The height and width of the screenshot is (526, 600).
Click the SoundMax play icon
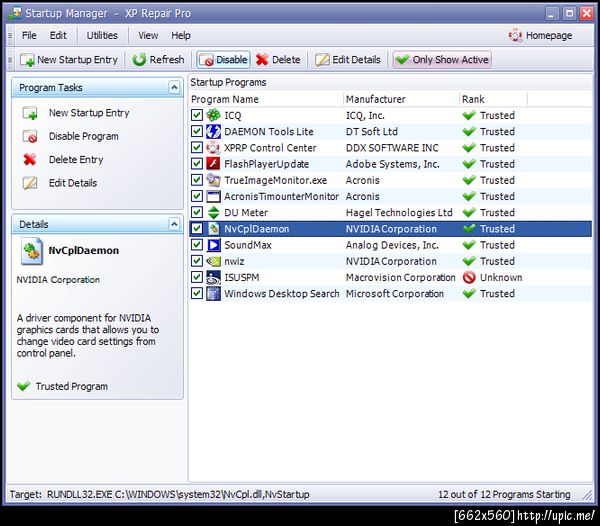(214, 245)
